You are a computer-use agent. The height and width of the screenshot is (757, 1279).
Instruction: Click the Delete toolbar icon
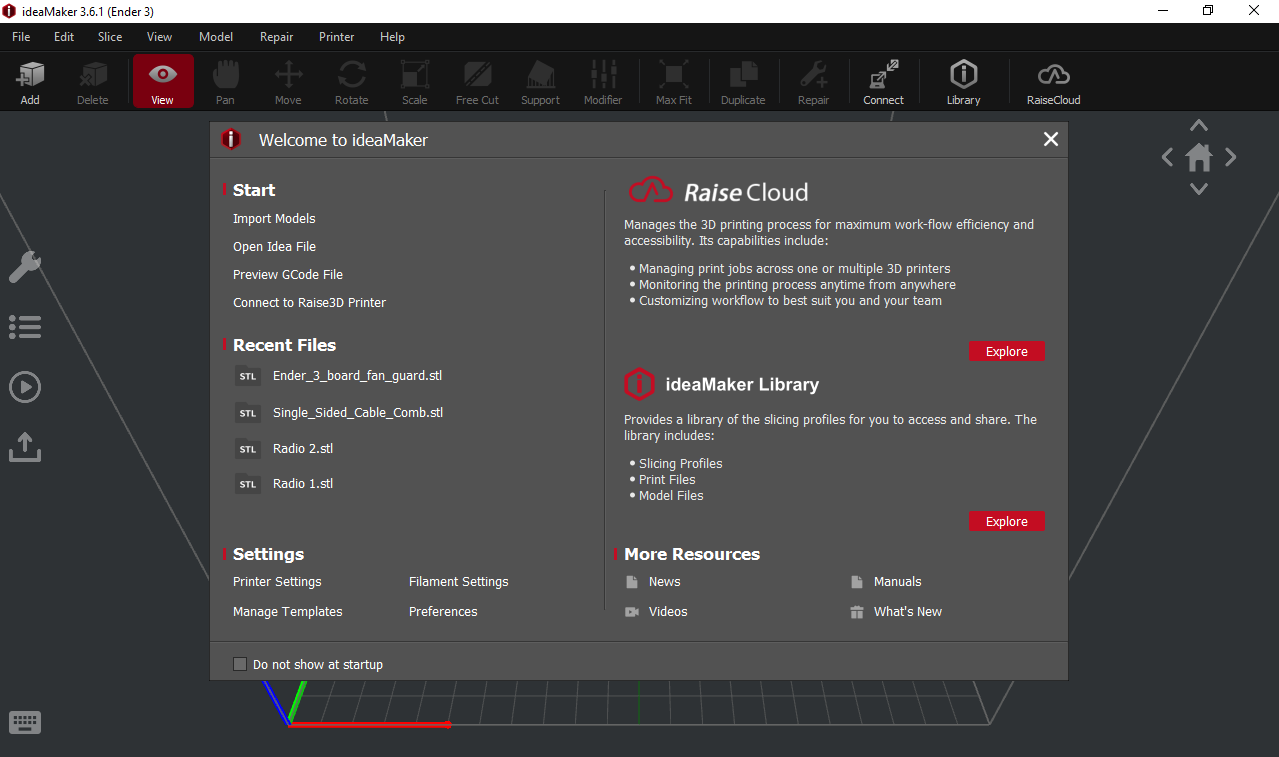coord(93,82)
